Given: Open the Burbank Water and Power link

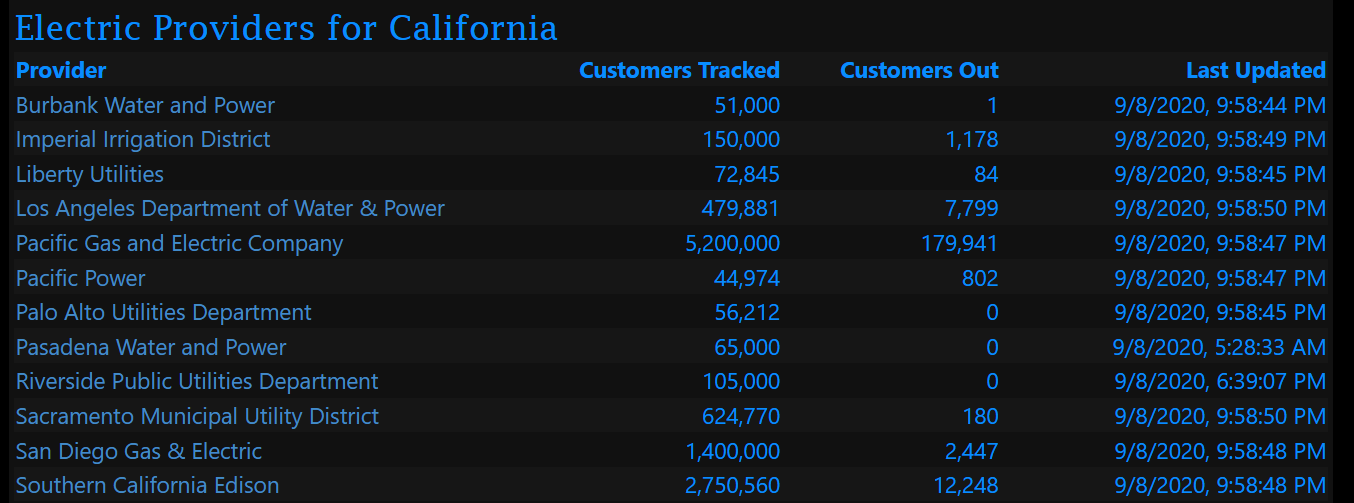Looking at the screenshot, I should pyautogui.click(x=145, y=105).
